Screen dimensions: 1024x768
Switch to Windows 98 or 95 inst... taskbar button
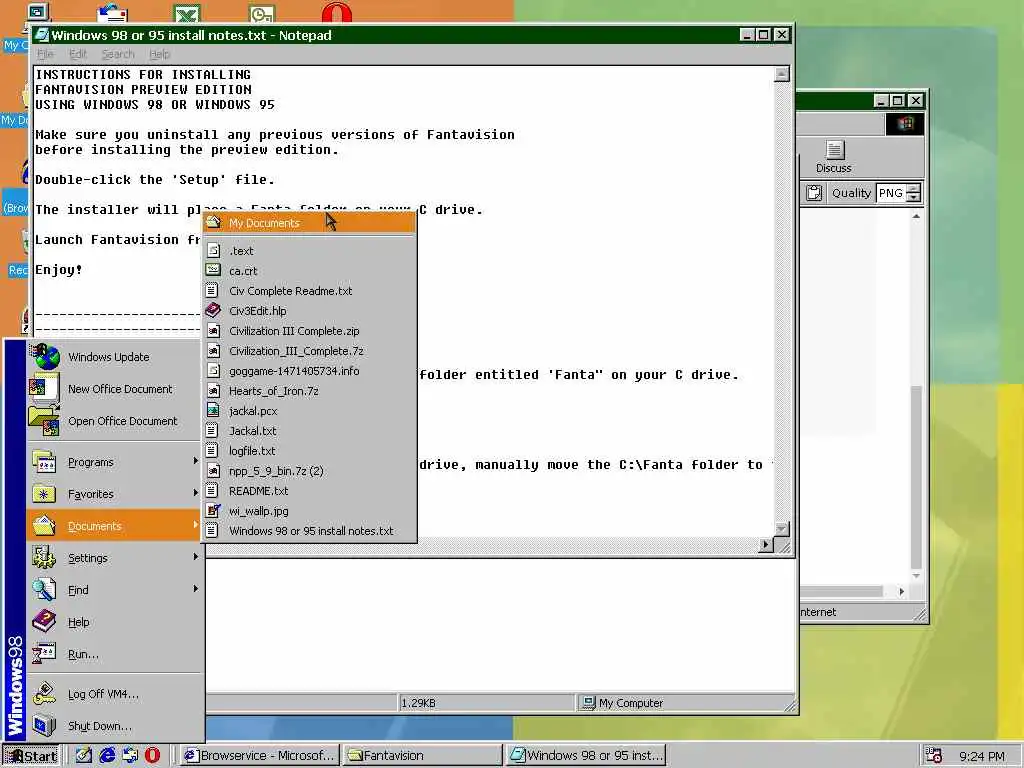tap(586, 756)
